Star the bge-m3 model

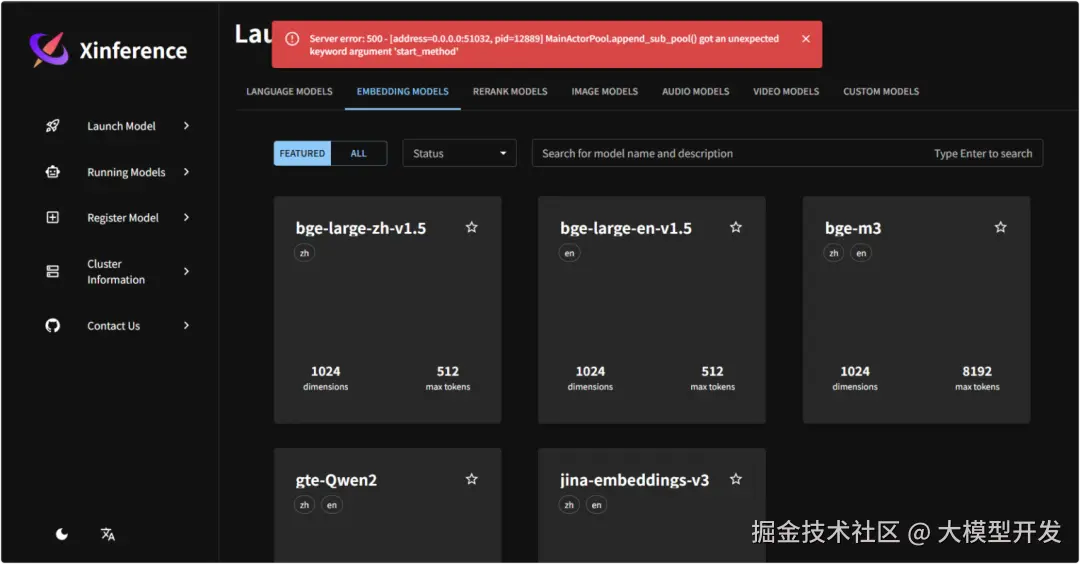click(1000, 227)
